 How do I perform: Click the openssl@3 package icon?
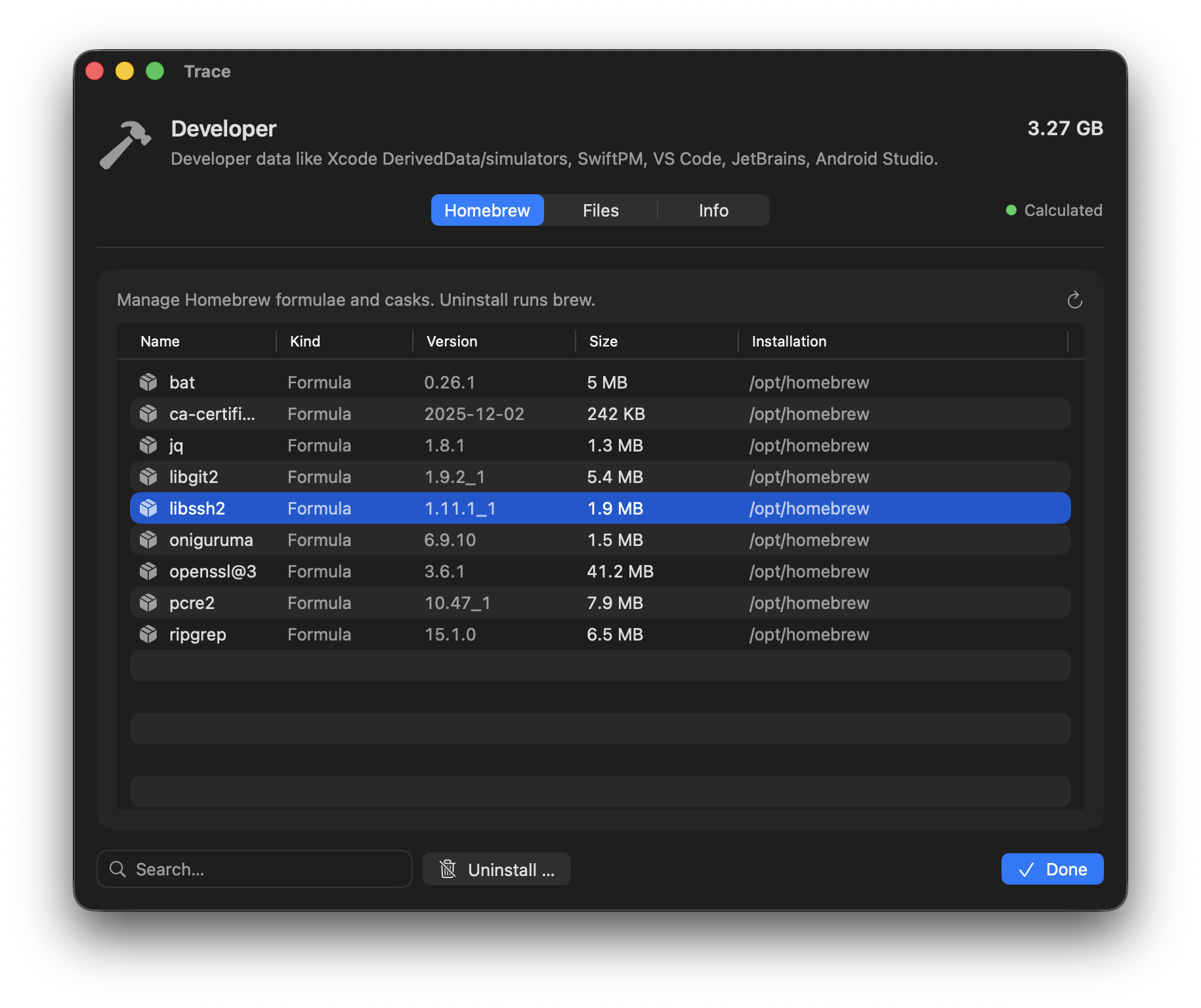[x=148, y=571]
